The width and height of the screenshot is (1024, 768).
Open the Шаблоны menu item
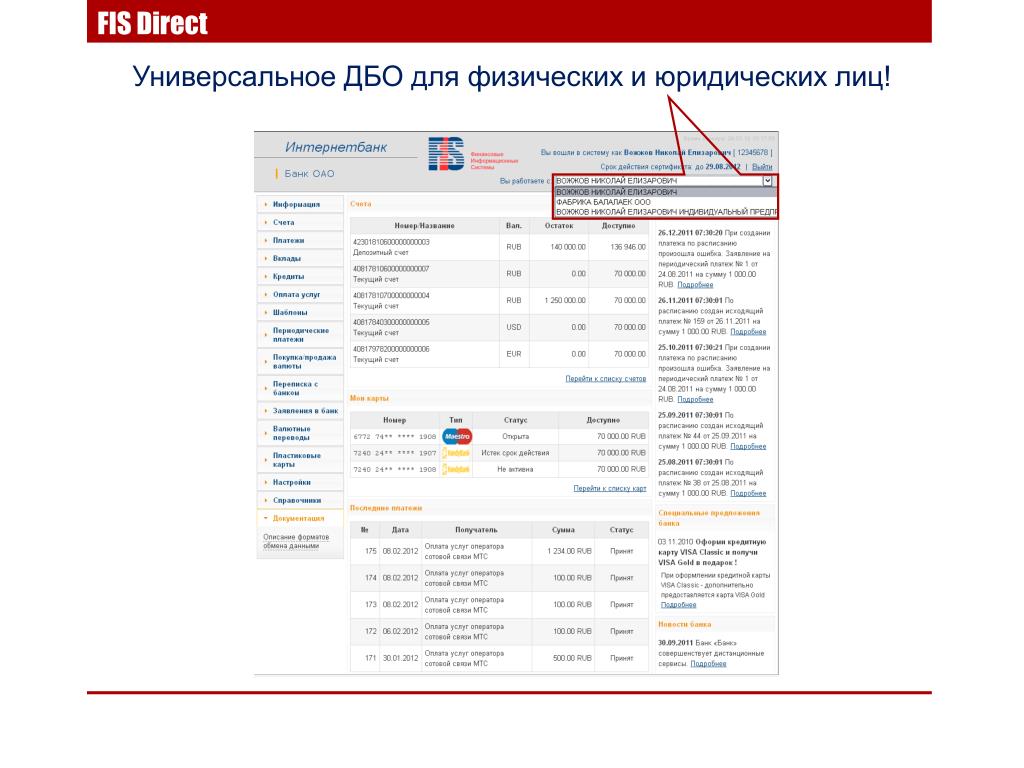click(300, 312)
